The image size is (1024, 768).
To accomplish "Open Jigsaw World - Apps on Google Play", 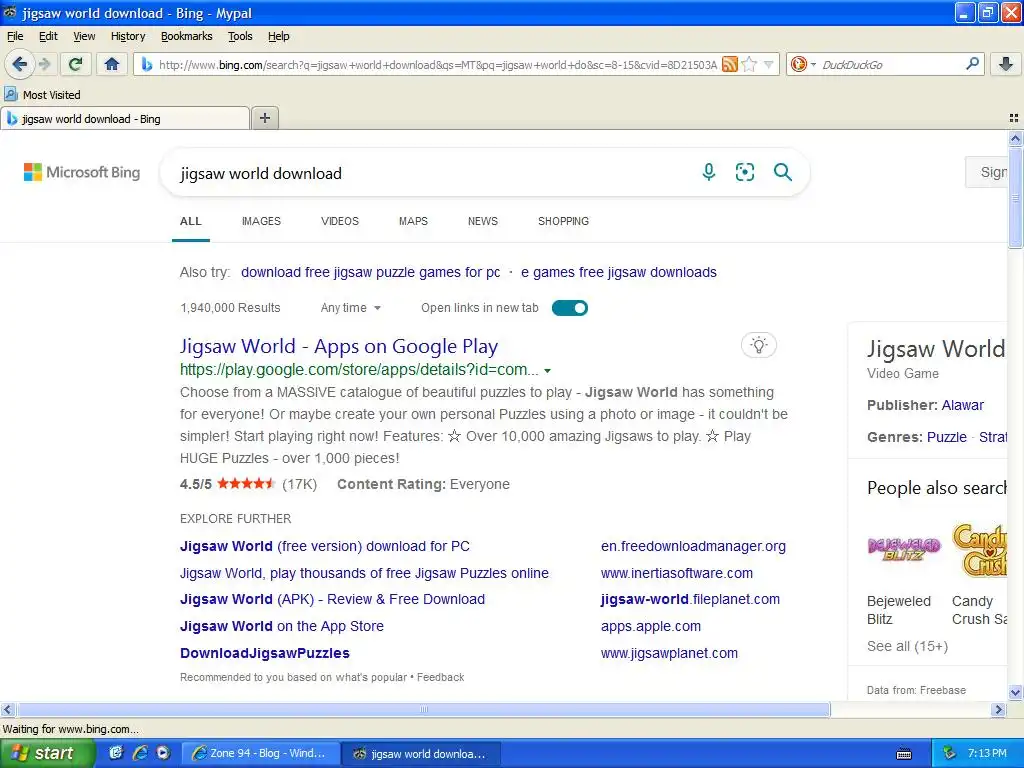I will pos(339,346).
